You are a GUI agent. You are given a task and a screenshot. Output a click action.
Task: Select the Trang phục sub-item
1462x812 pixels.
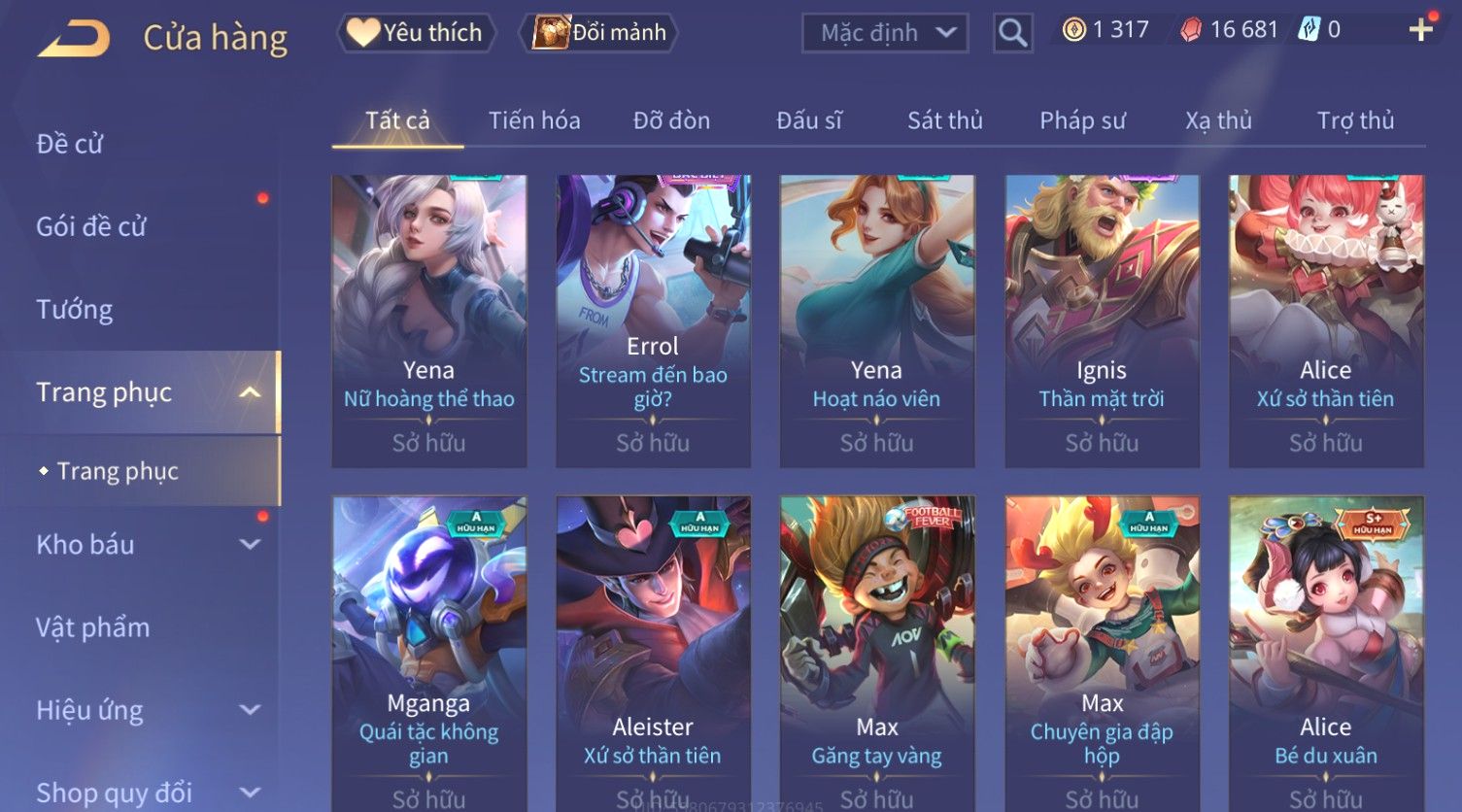click(118, 471)
